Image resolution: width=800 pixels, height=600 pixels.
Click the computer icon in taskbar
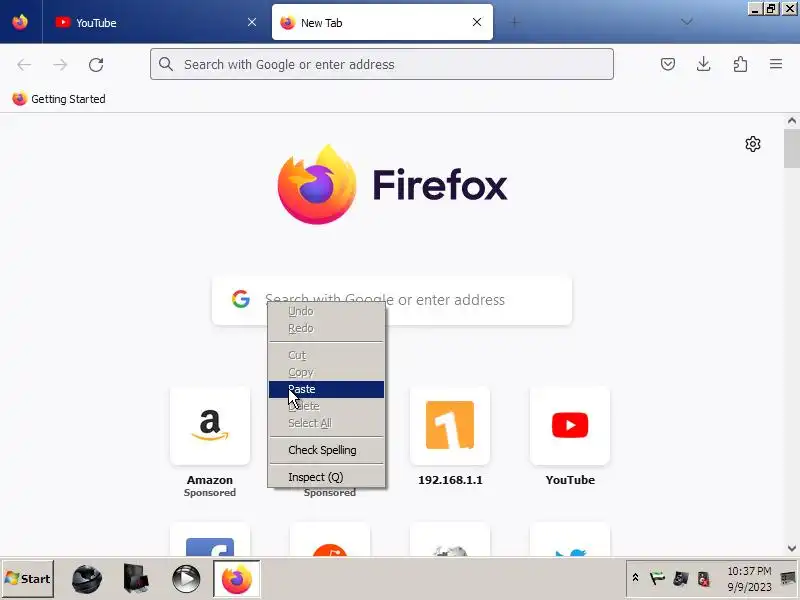[x=136, y=579]
